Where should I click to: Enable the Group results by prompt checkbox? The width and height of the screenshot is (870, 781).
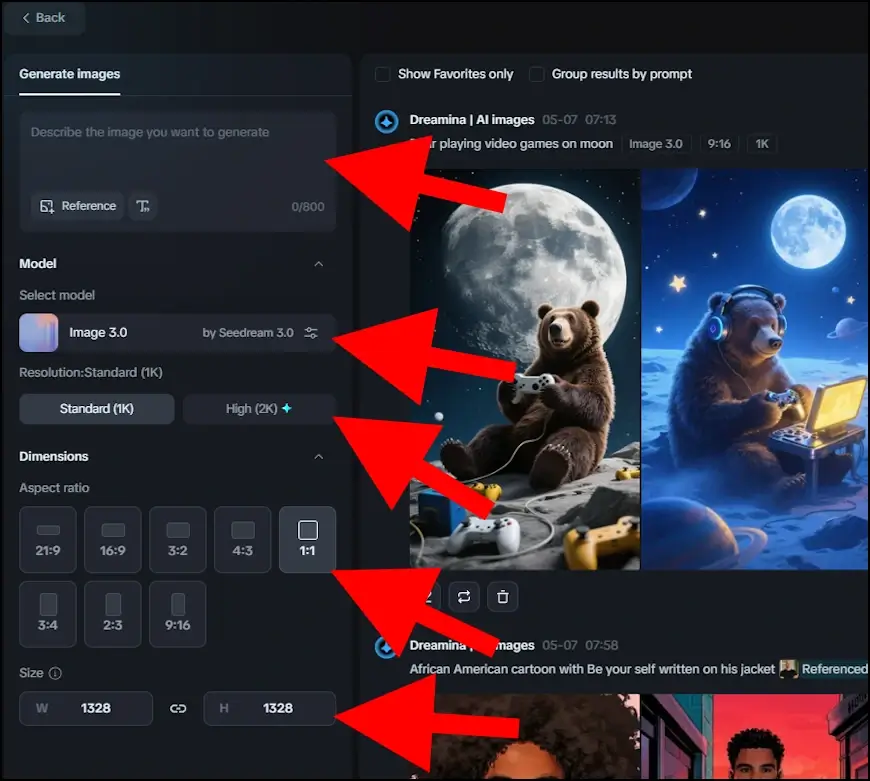536,74
